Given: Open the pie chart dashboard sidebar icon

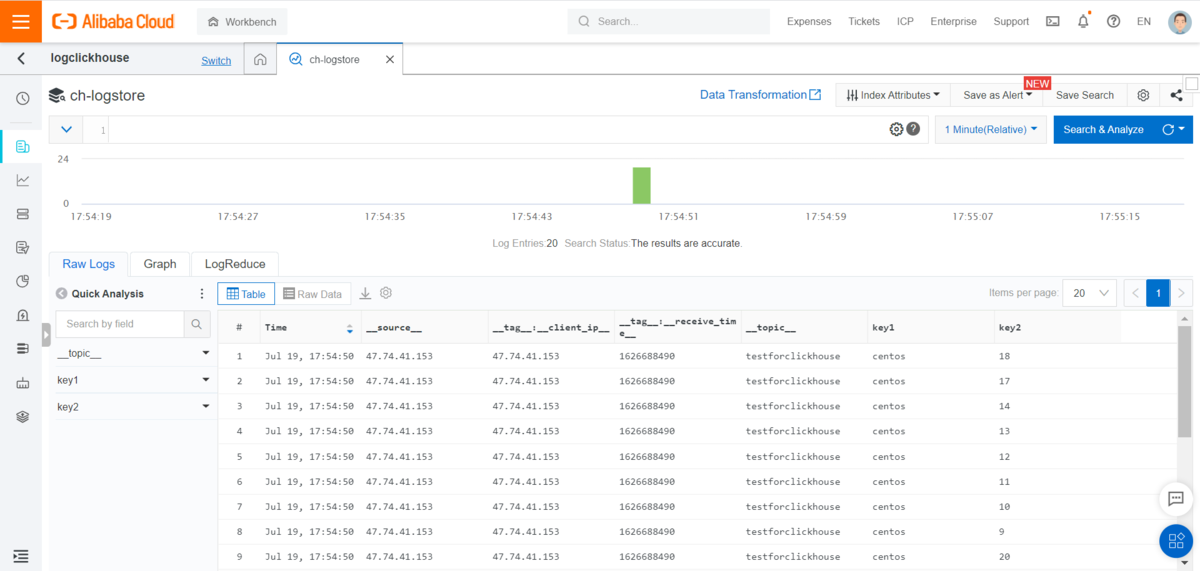Looking at the screenshot, I should pos(22,281).
